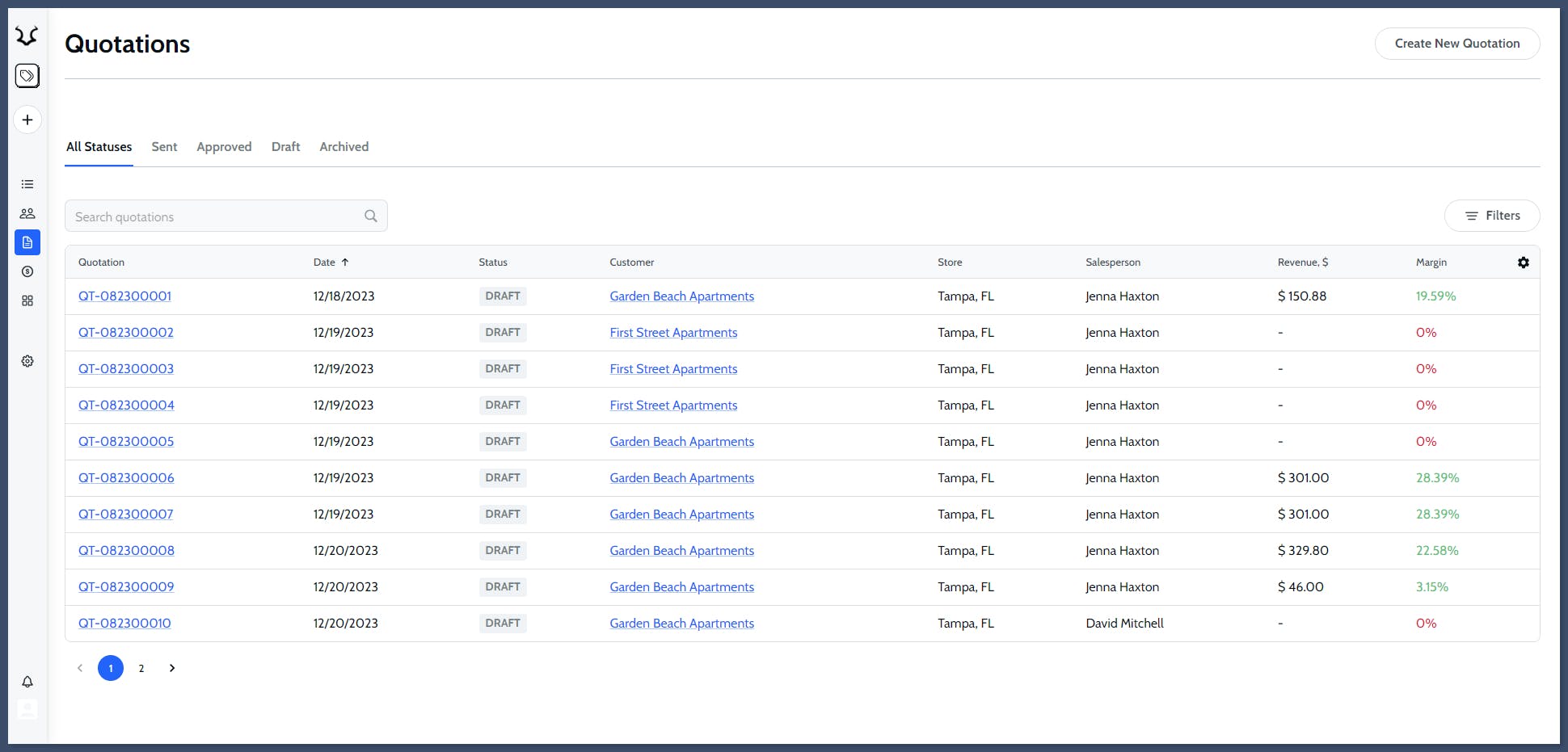Click the $ 46.00 revenue value
The image size is (1568, 752).
[x=1300, y=587]
